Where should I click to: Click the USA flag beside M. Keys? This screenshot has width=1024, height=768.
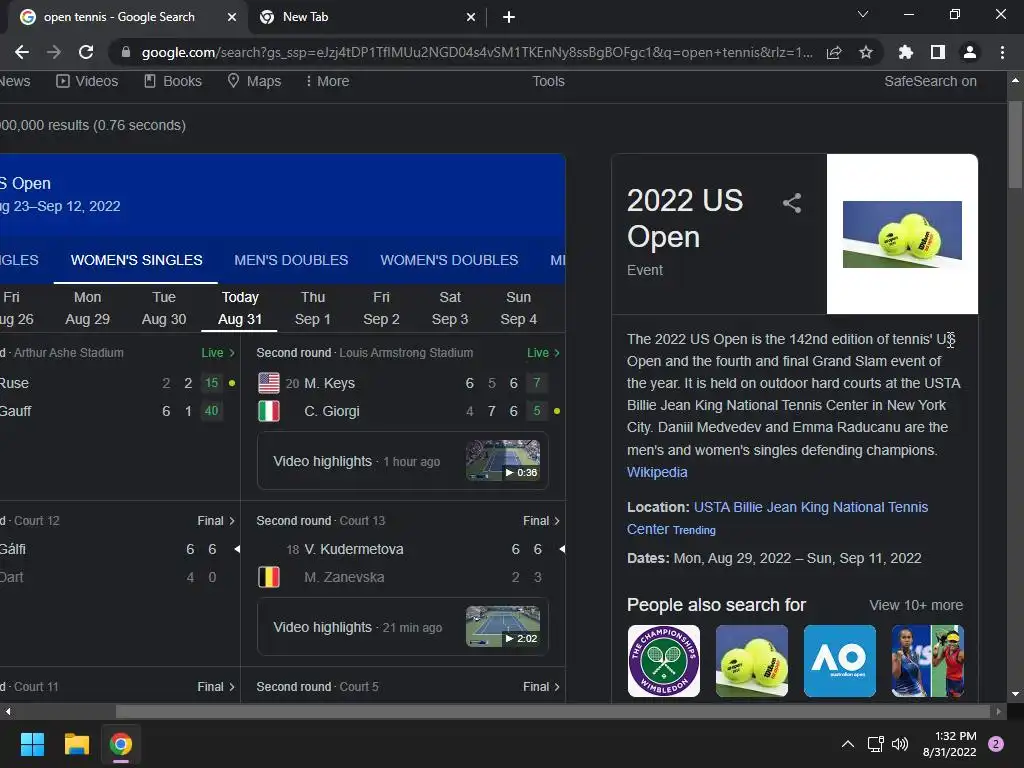[x=269, y=383]
